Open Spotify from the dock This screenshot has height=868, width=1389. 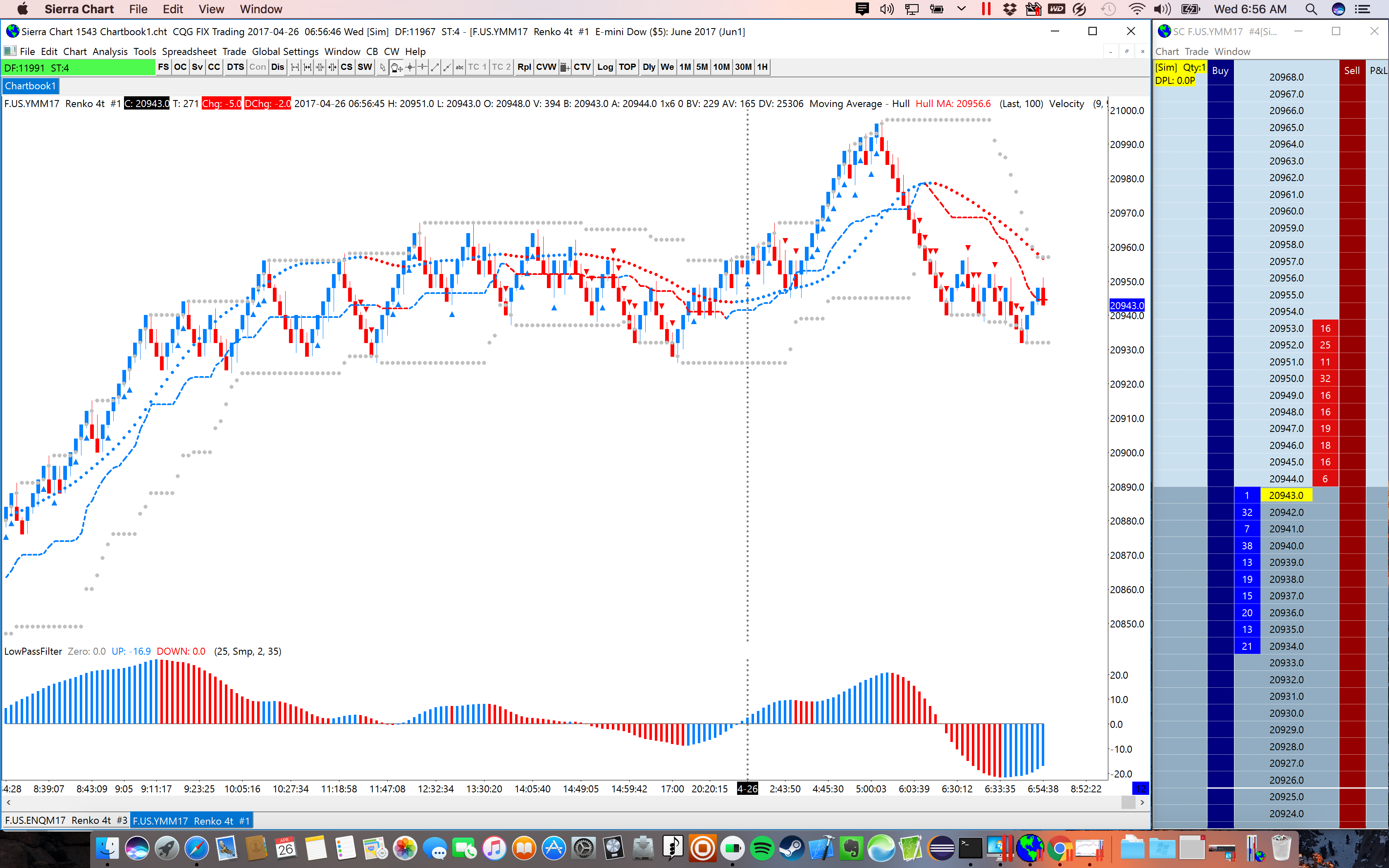click(x=761, y=848)
